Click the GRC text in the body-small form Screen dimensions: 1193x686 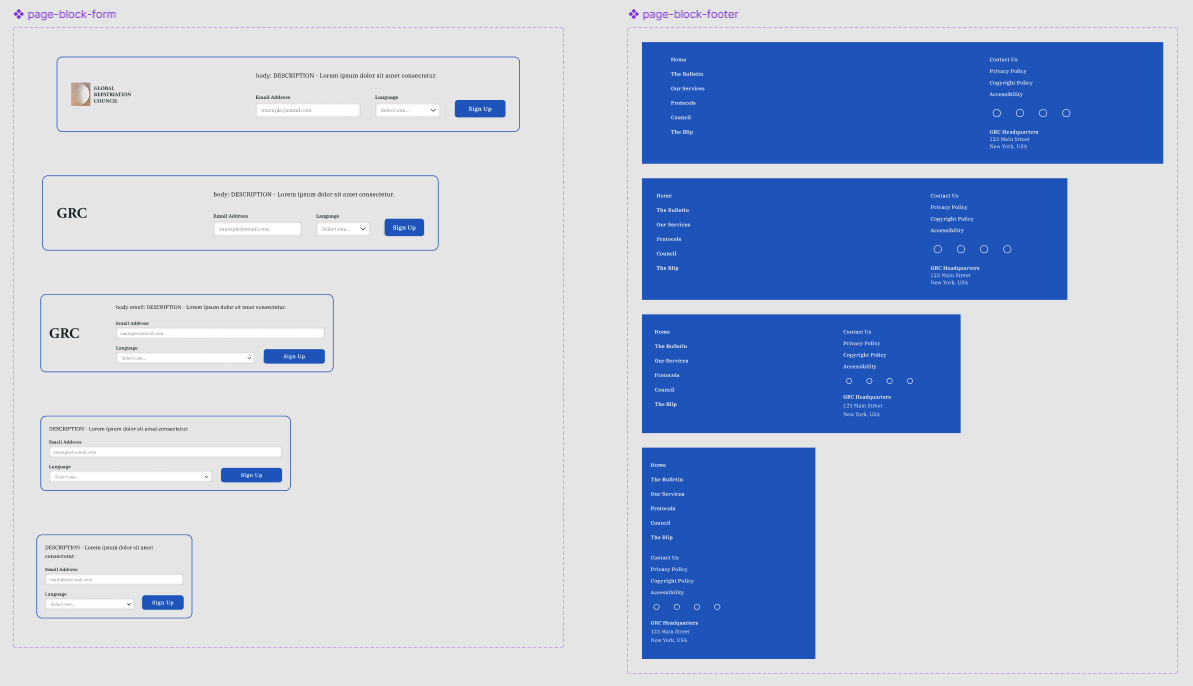(x=64, y=333)
